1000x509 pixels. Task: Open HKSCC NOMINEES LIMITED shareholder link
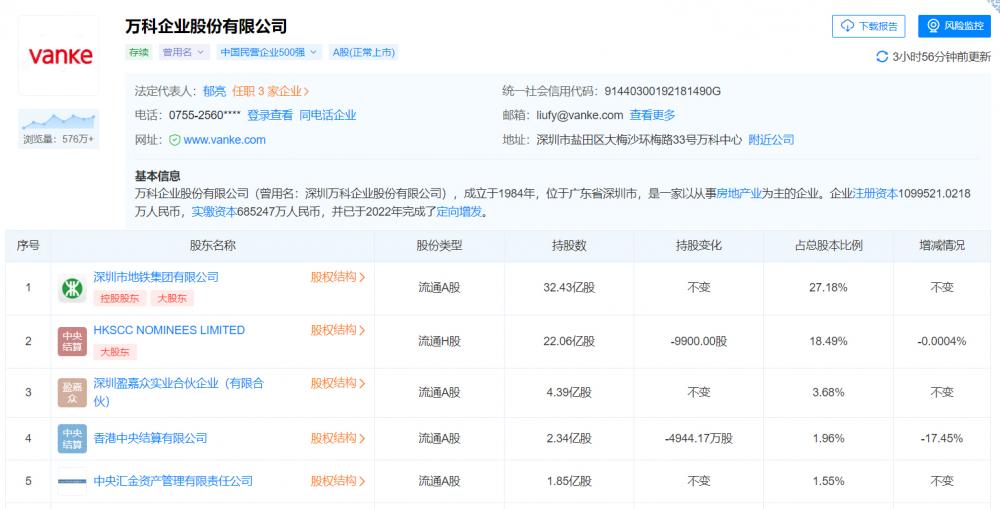click(x=169, y=330)
